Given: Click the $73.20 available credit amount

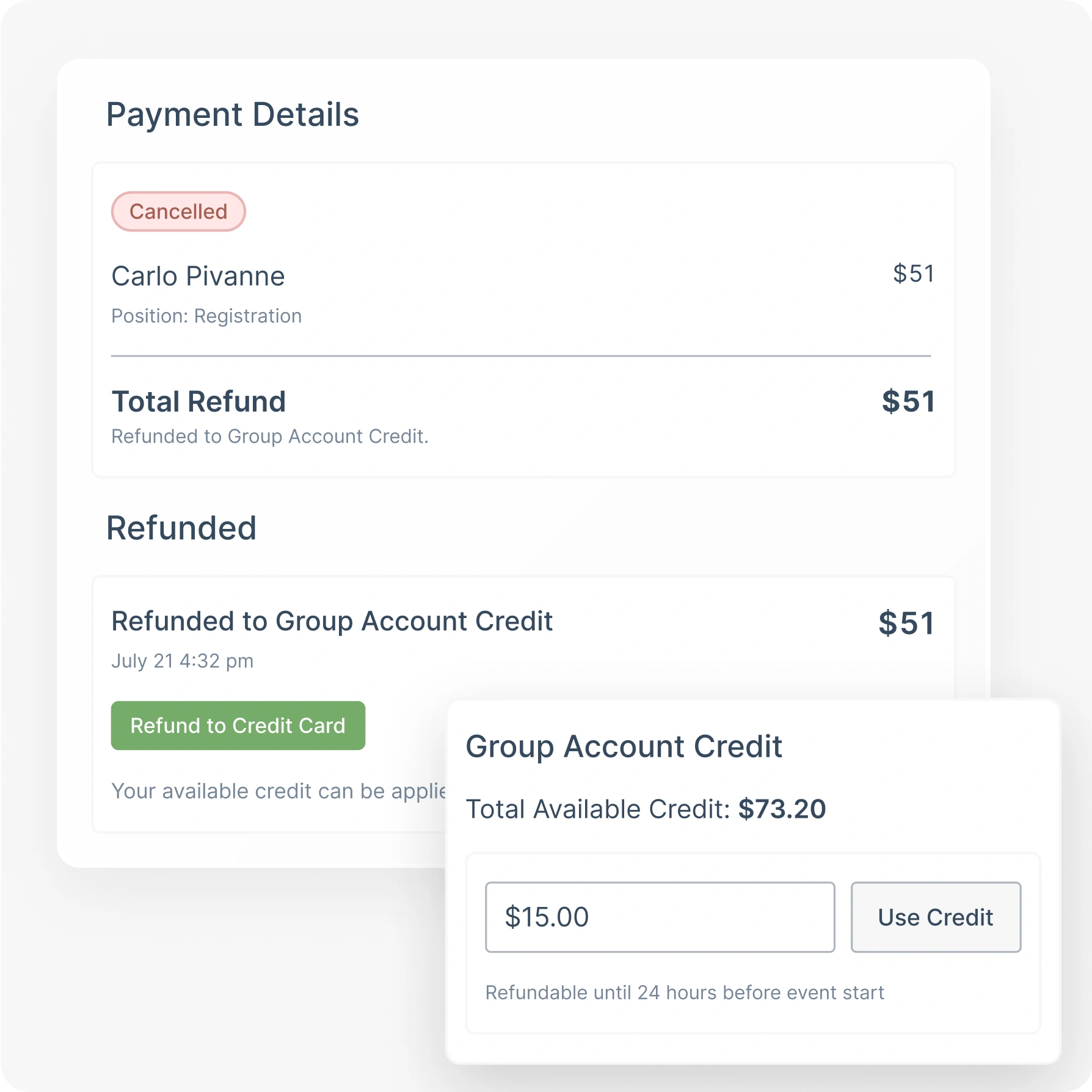Looking at the screenshot, I should [782, 810].
